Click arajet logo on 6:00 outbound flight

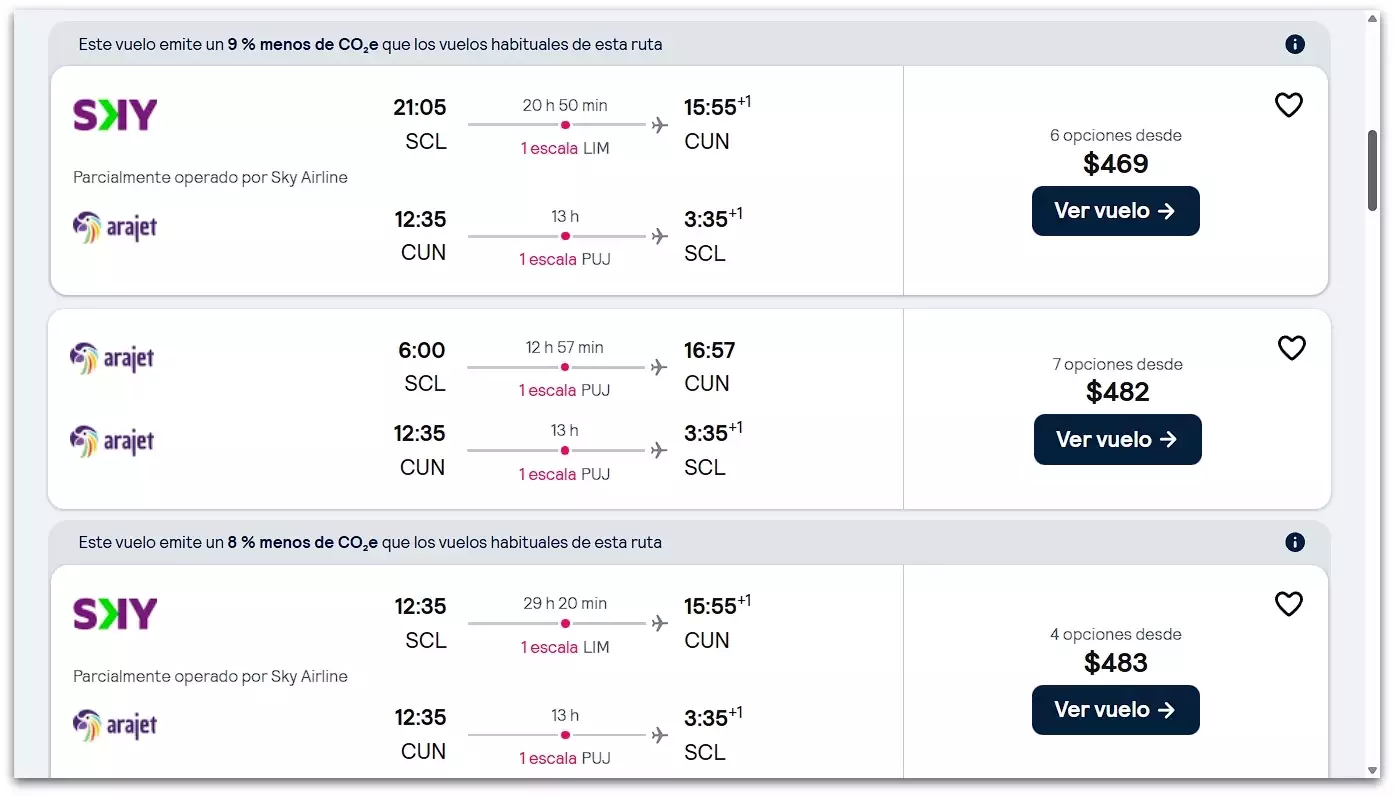click(112, 358)
